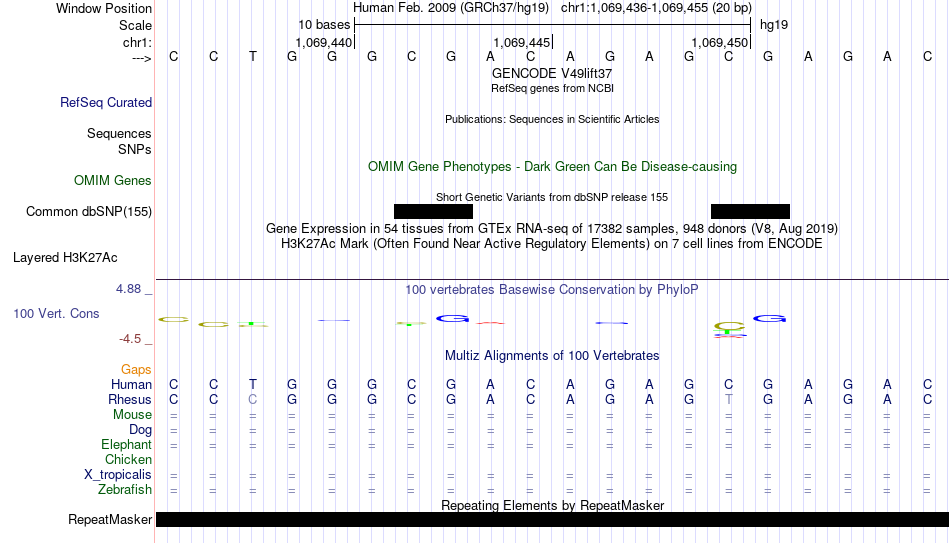Click the grey C base in Rhesus row
The width and height of the screenshot is (950, 543).
pyautogui.click(x=253, y=400)
